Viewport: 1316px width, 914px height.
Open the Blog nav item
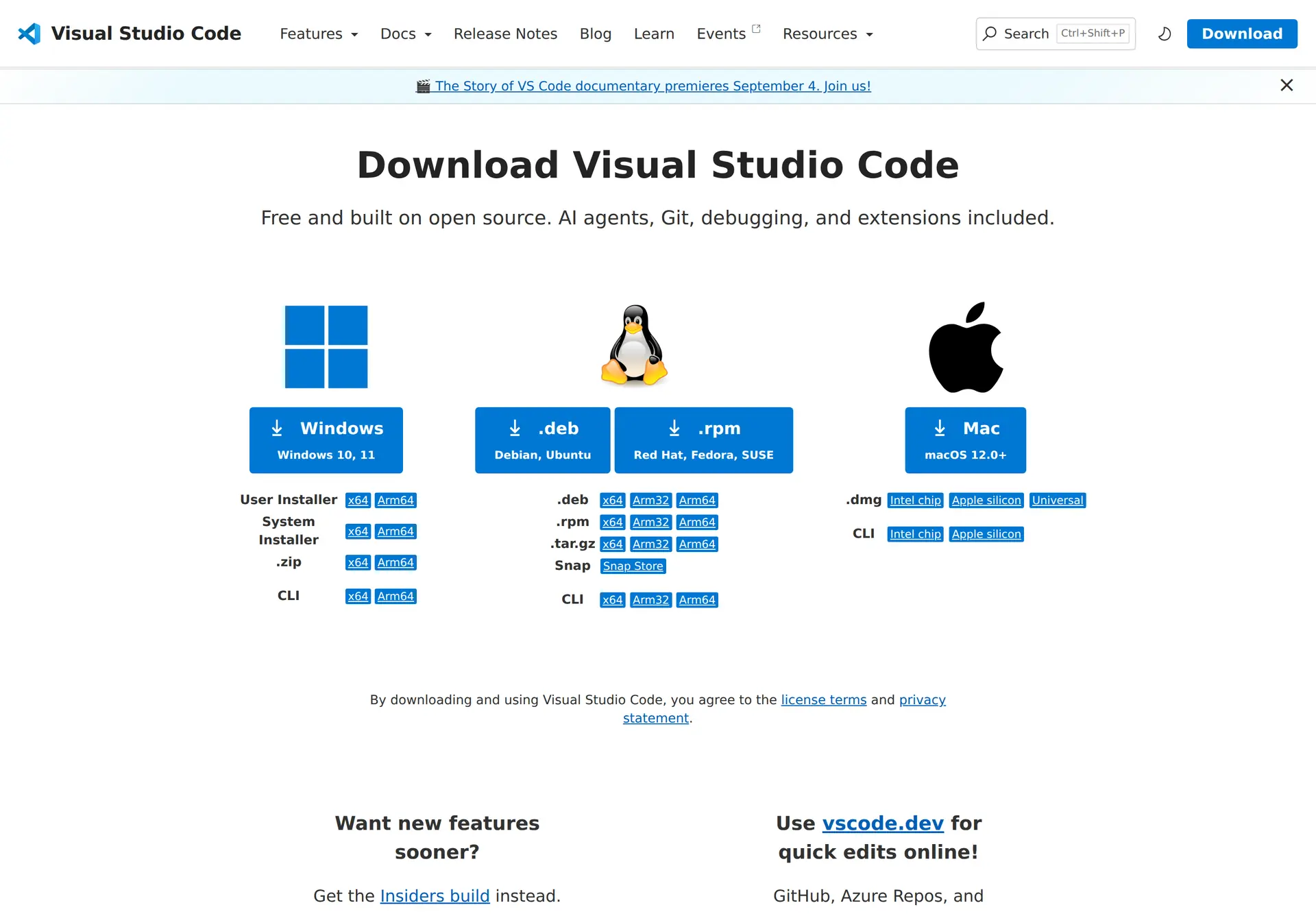[x=596, y=34]
